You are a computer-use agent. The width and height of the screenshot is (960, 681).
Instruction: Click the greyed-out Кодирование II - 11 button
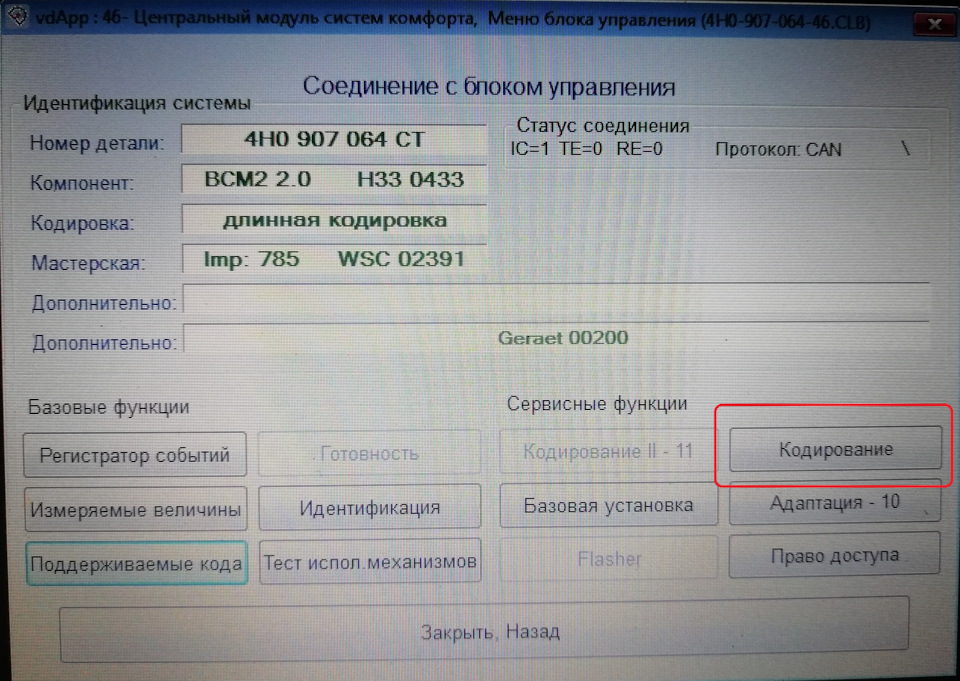tap(608, 451)
